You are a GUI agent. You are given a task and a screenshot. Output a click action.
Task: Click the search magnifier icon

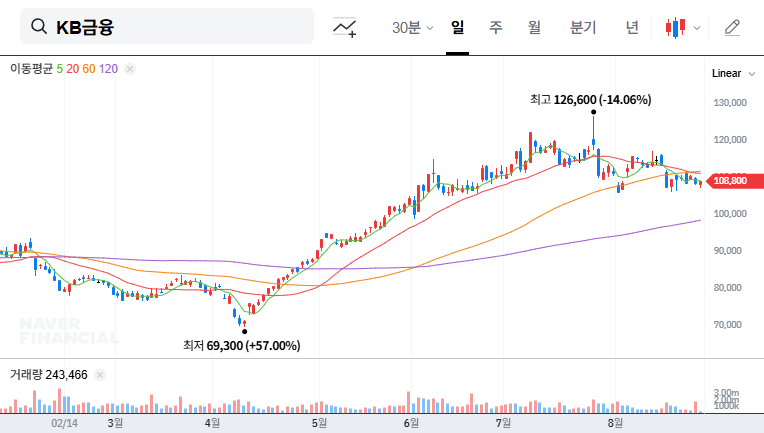coord(38,26)
